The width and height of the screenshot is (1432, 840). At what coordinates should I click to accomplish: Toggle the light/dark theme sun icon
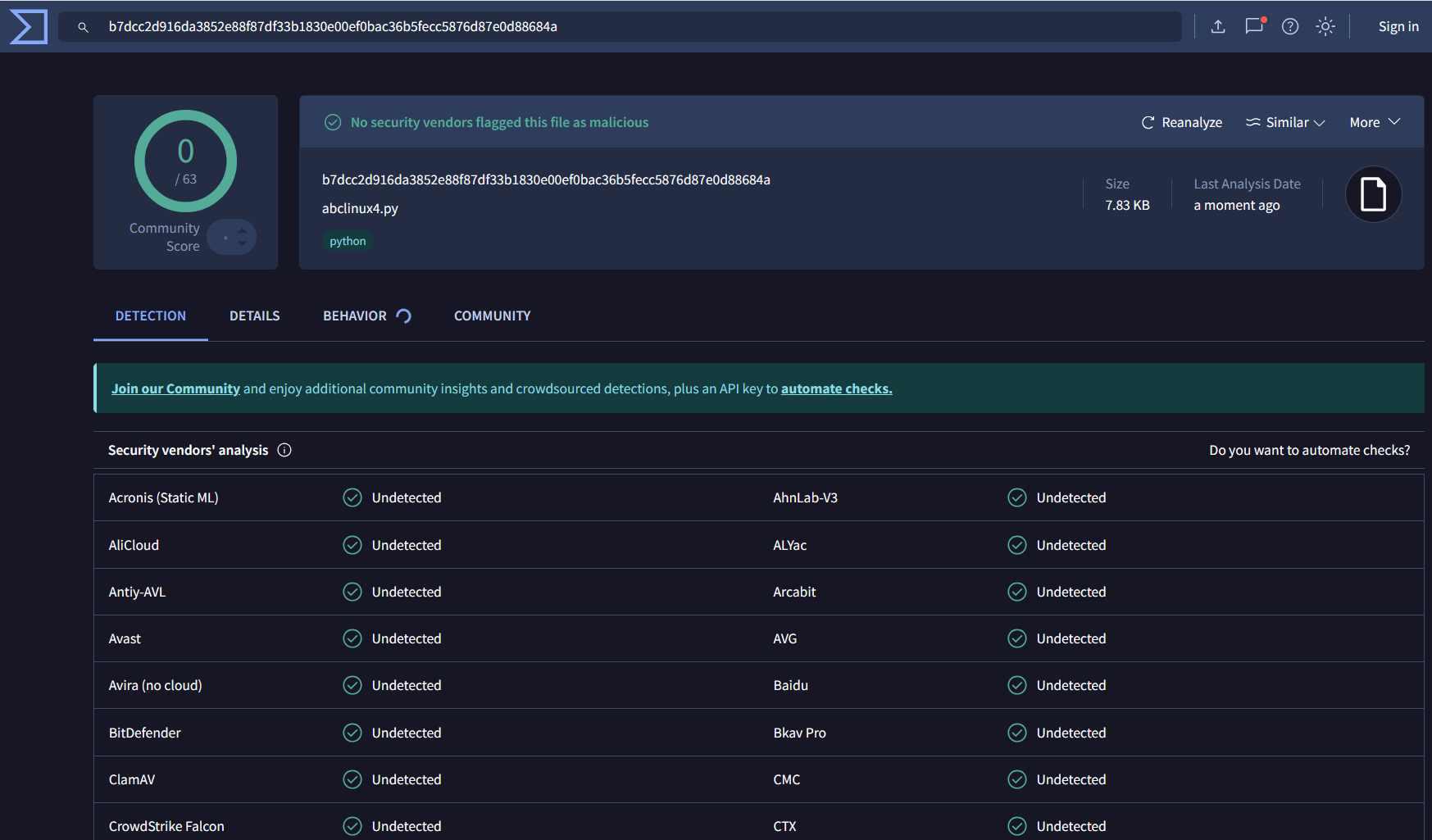(x=1325, y=26)
